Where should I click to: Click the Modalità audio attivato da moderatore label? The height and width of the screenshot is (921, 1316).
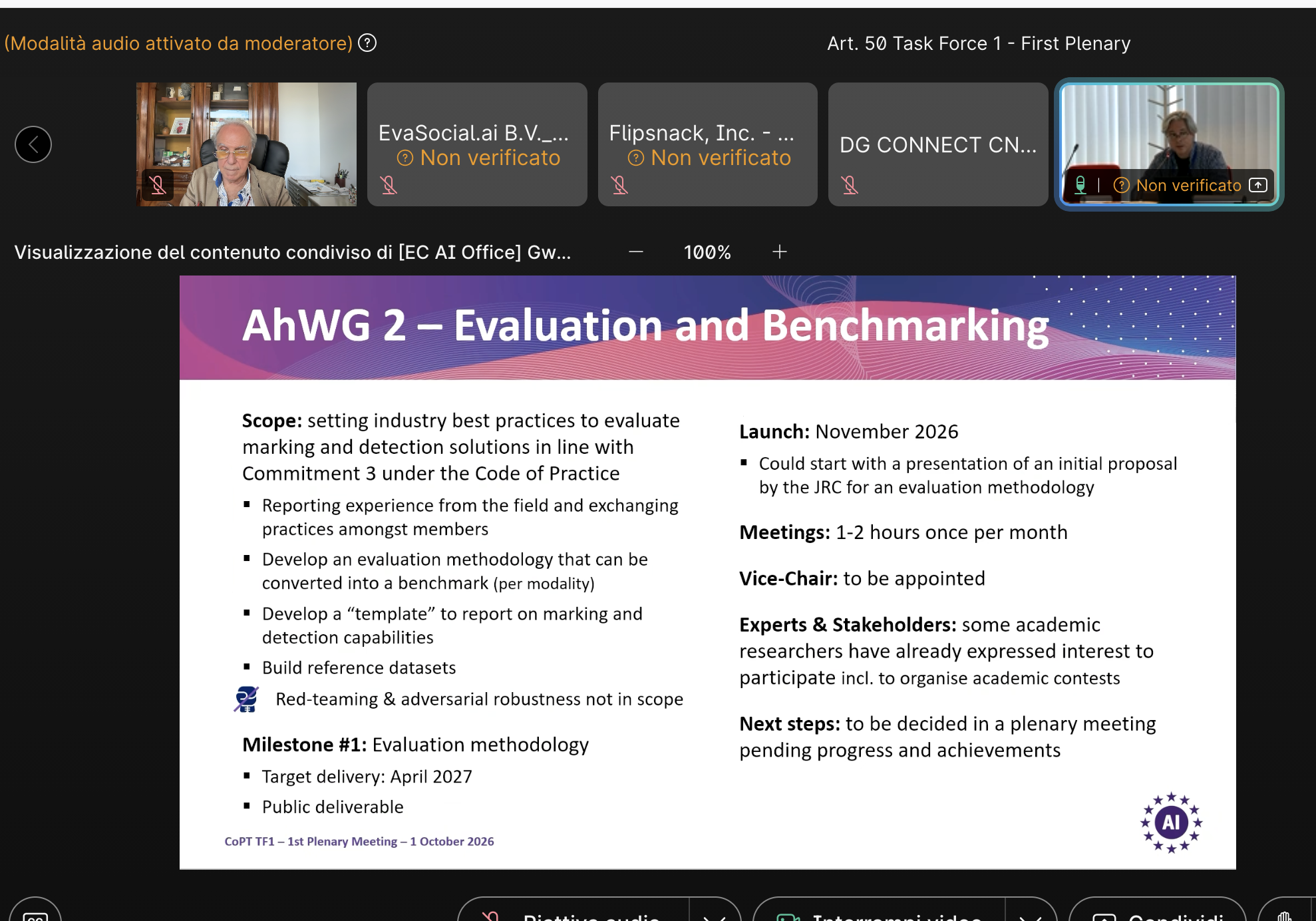point(178,43)
